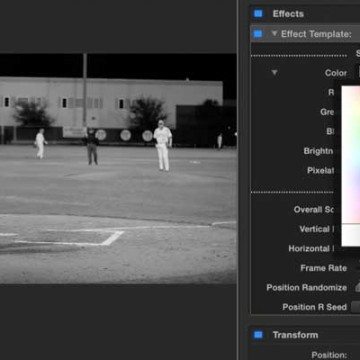Click the Color parameter label
Viewport: 360px width, 360px height.
click(x=336, y=73)
